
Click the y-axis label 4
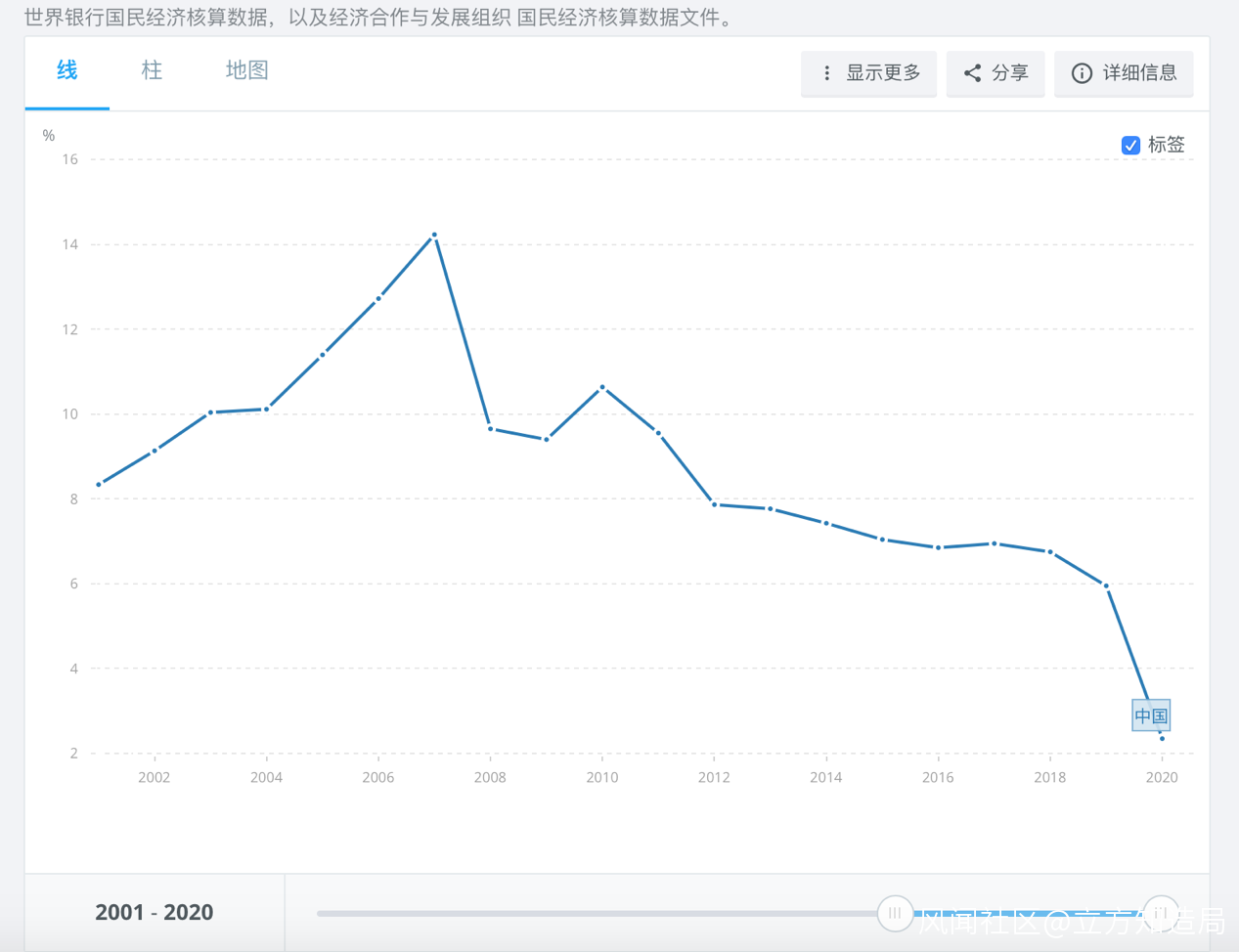tap(73, 669)
